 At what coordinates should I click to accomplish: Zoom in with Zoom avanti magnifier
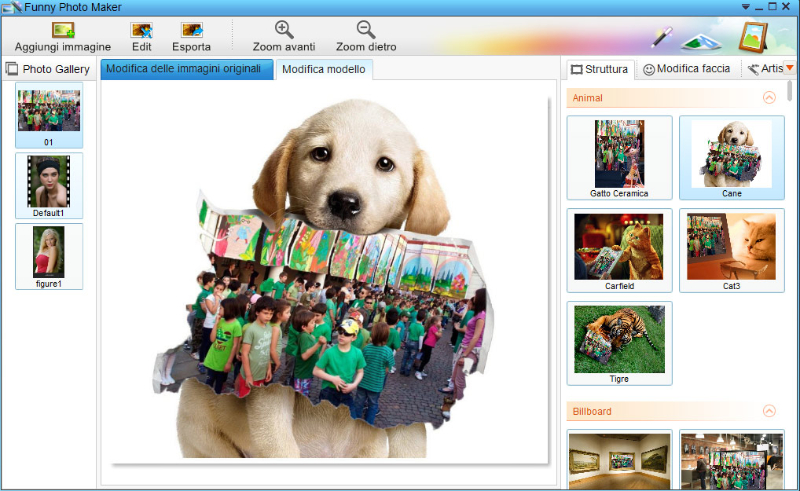(284, 31)
